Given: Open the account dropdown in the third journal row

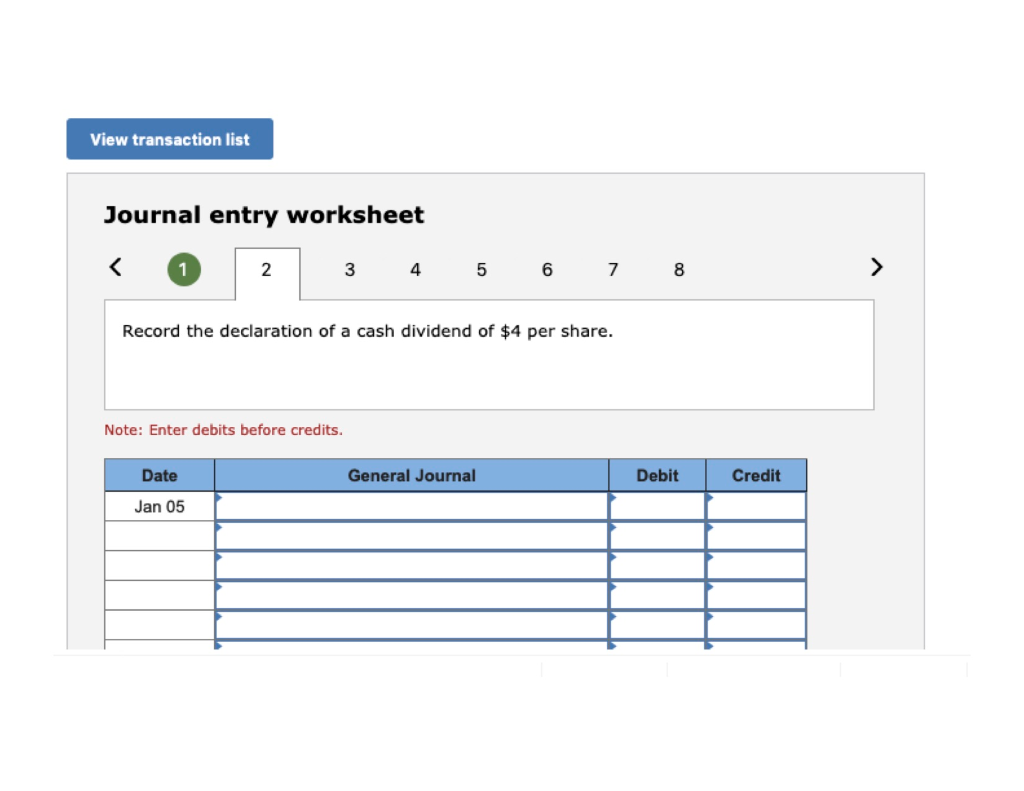Looking at the screenshot, I should click(218, 555).
